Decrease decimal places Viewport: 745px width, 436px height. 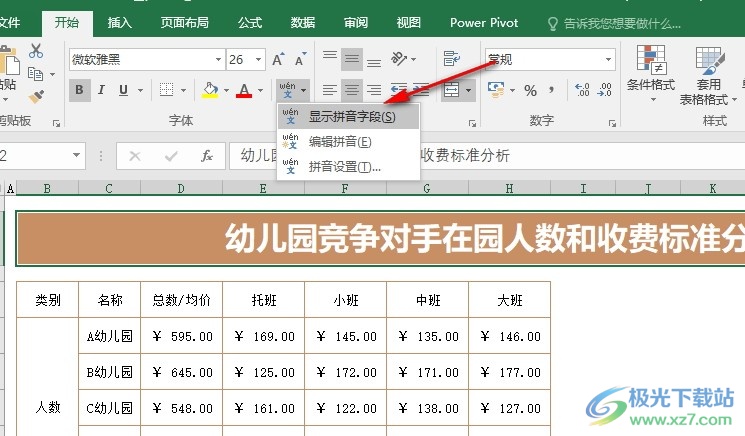604,90
